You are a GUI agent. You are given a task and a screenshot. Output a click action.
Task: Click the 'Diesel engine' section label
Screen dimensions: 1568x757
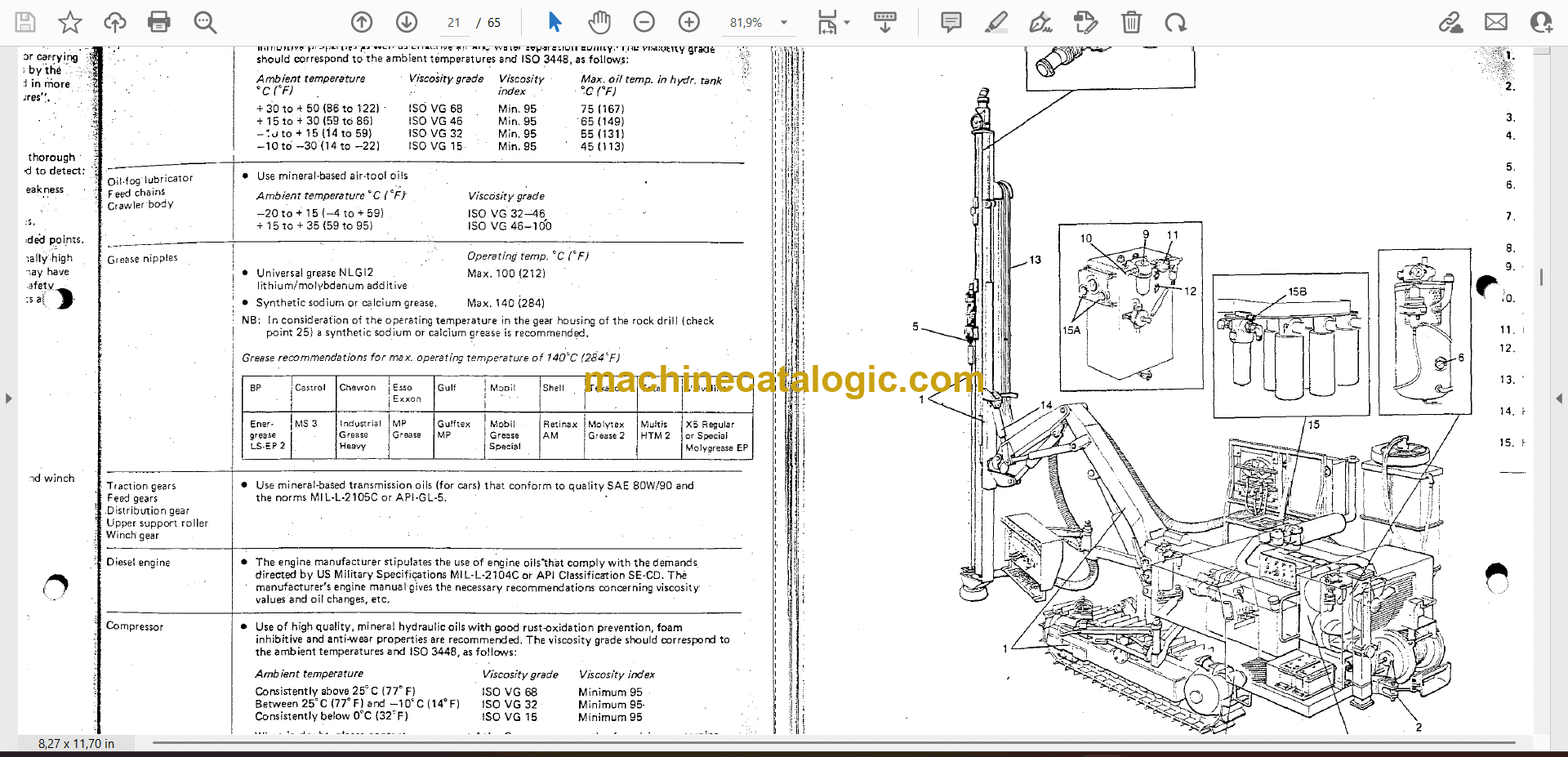click(x=138, y=563)
